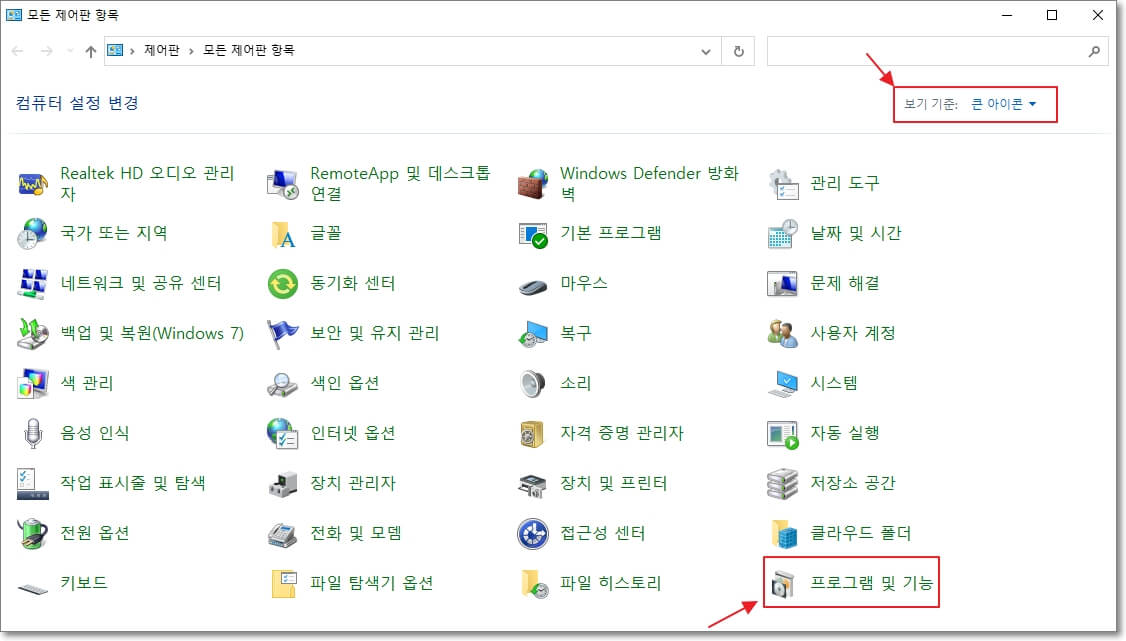This screenshot has height=641, width=1126.
Task: Open the 저장소 공간 icon
Action: [783, 484]
